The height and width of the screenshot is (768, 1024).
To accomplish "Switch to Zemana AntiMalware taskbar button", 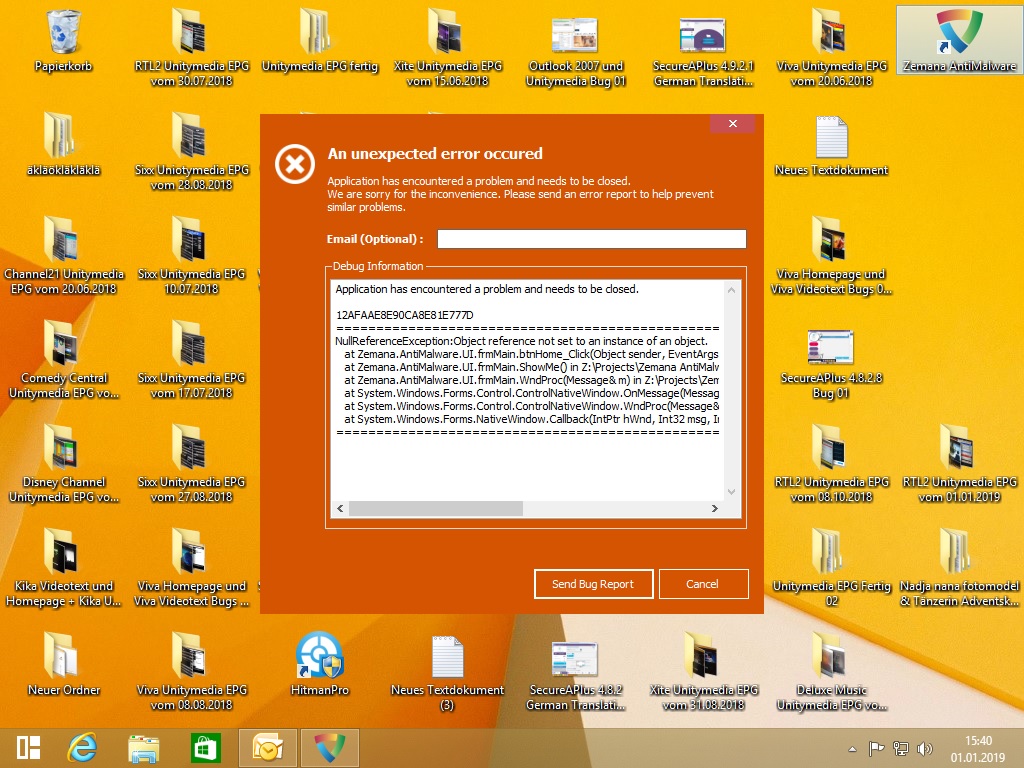I will click(x=330, y=748).
